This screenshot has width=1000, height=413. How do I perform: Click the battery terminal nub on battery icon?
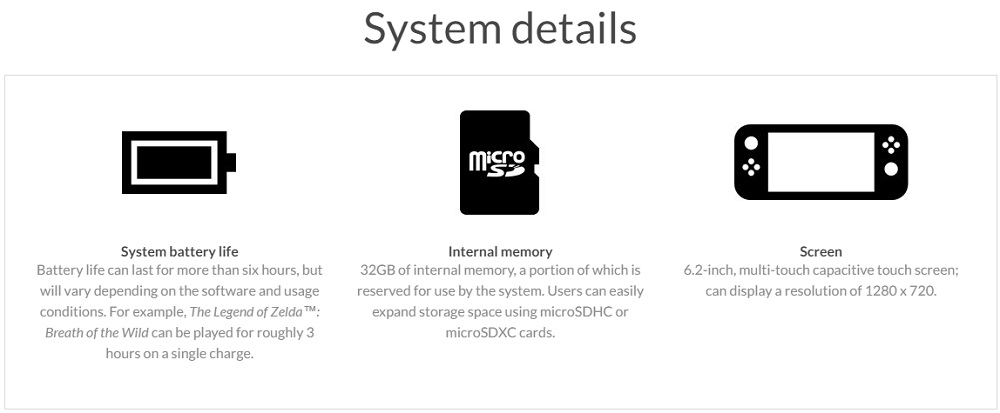pyautogui.click(x=232, y=163)
